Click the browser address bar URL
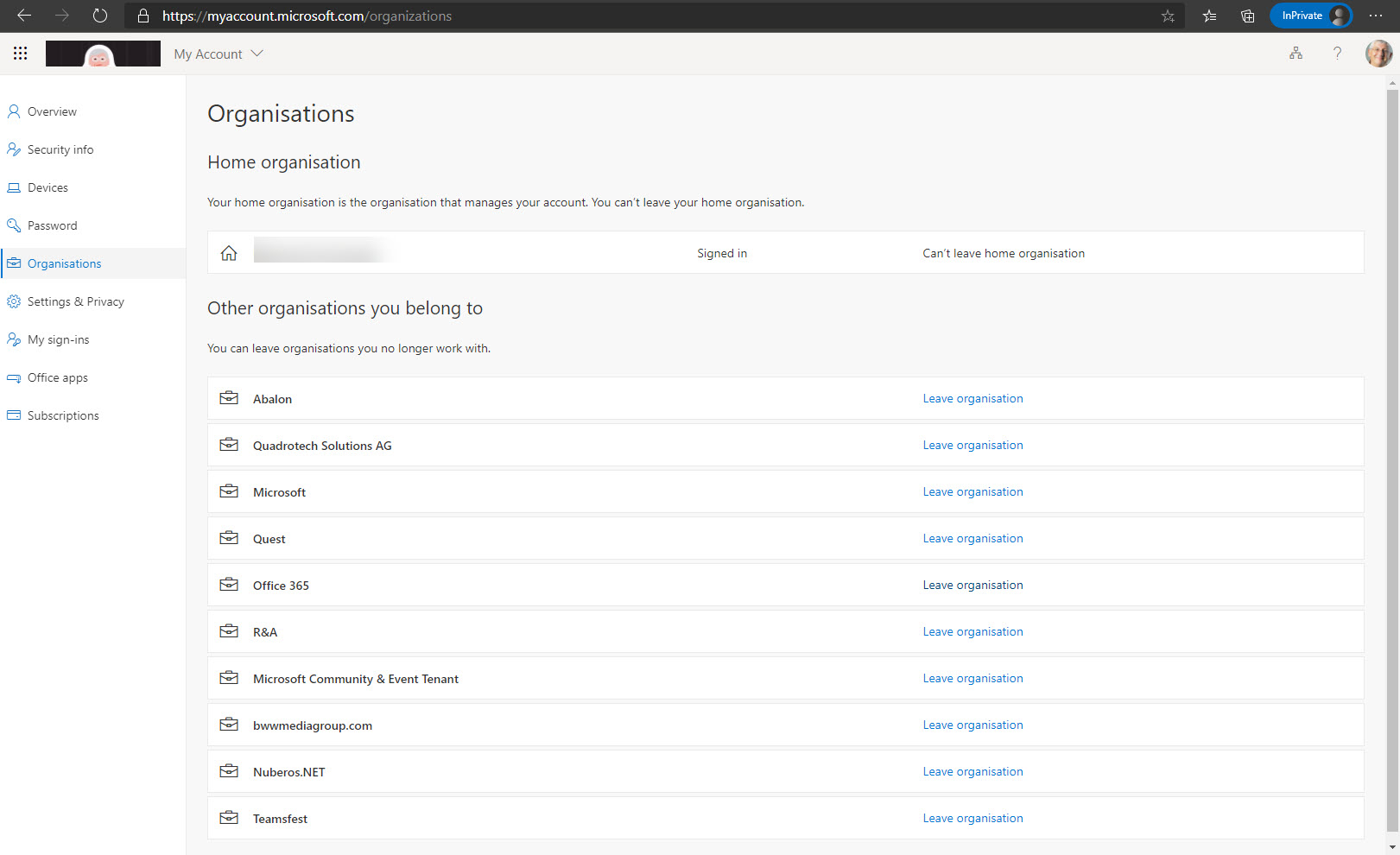Screen dimensions: 1400x855 click(x=307, y=16)
